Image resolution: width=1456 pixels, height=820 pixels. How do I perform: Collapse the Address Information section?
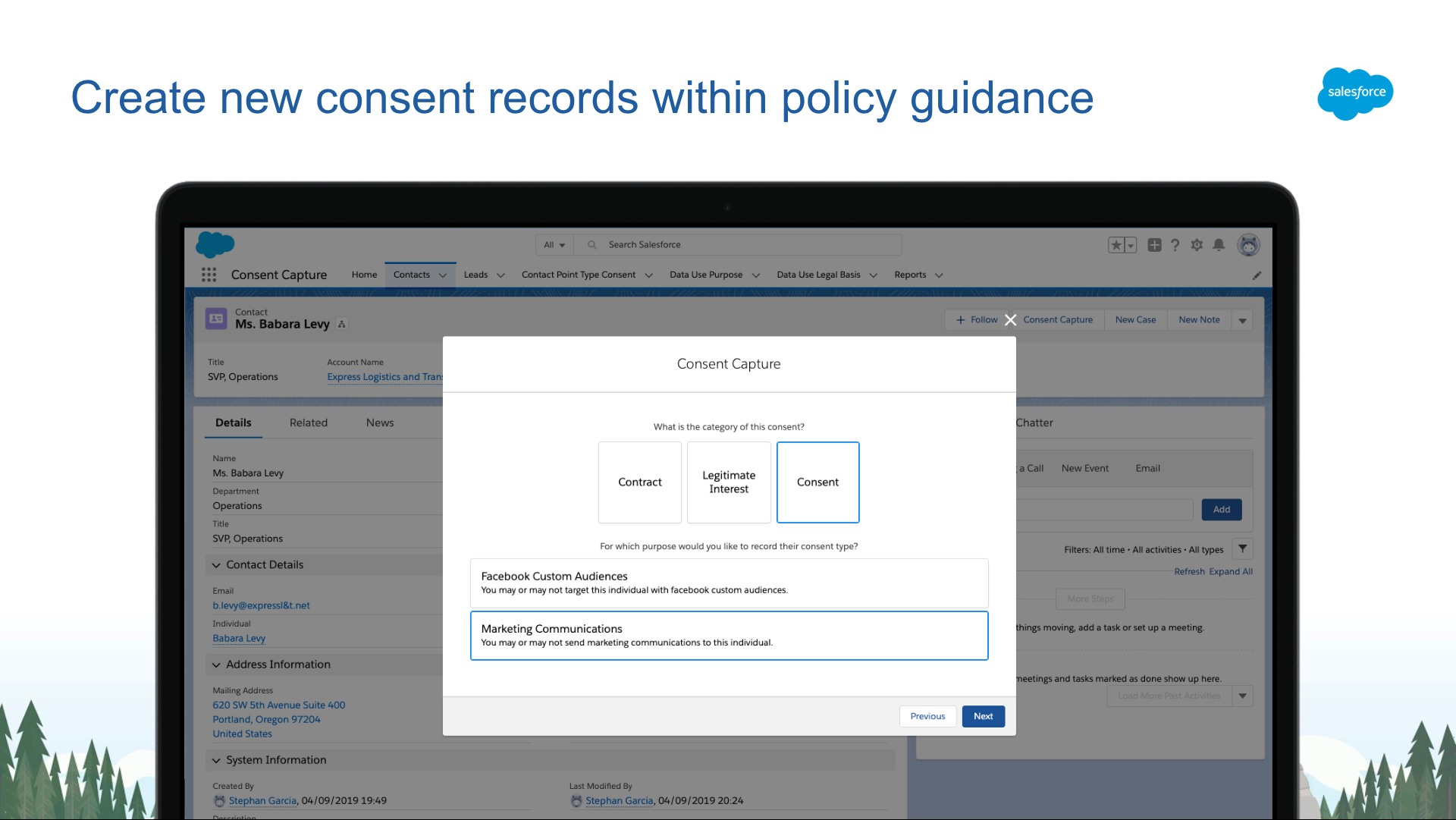[215, 664]
